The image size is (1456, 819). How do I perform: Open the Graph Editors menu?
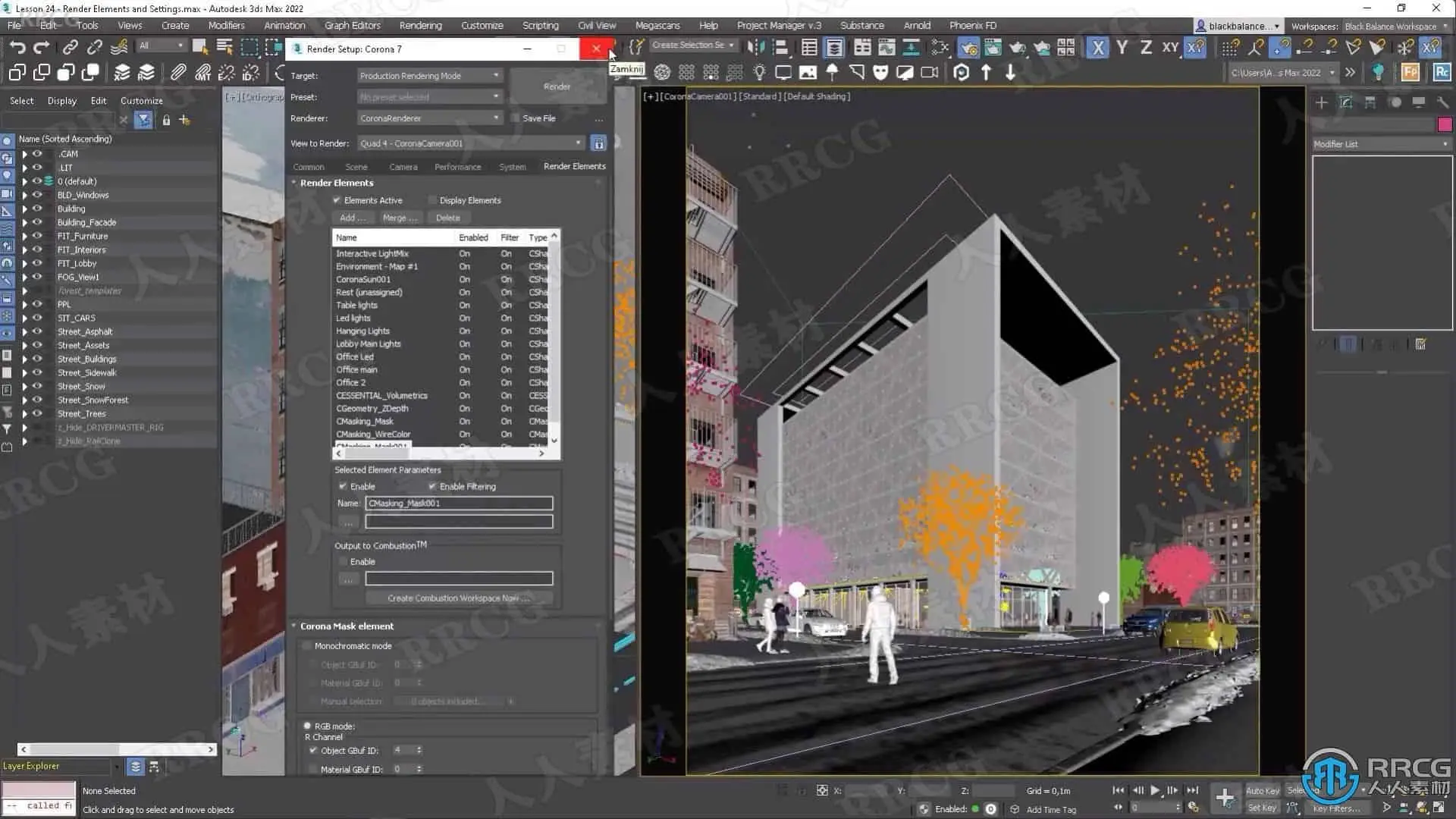pos(353,26)
